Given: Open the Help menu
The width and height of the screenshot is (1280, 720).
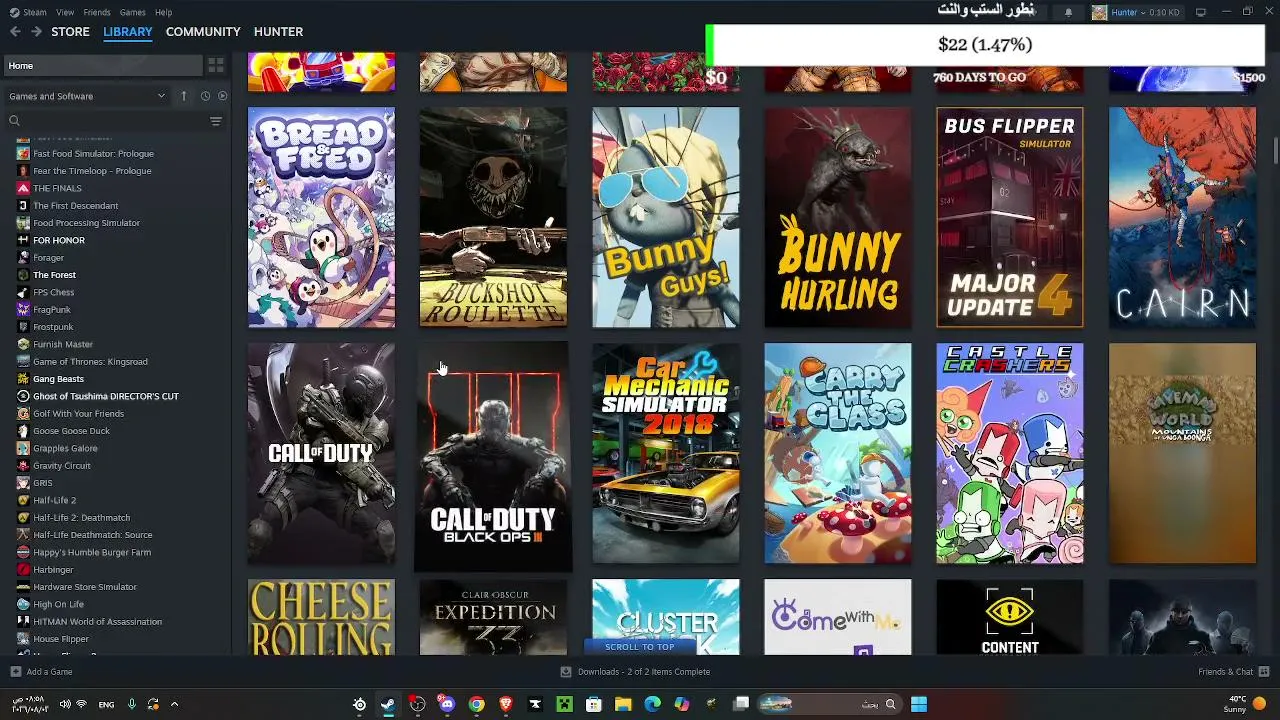Looking at the screenshot, I should [x=164, y=12].
